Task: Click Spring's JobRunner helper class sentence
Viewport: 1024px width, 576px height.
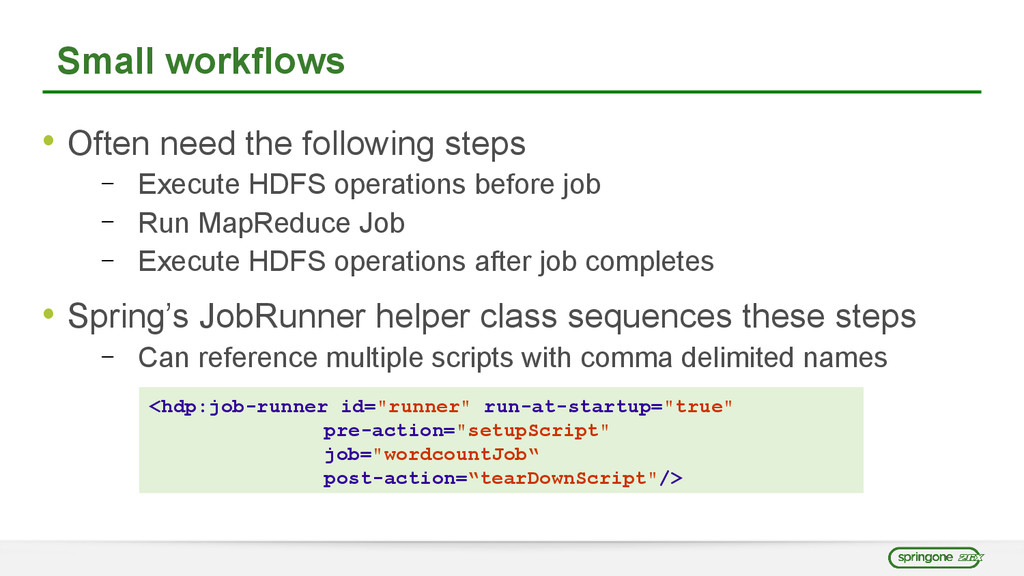Action: click(x=492, y=316)
